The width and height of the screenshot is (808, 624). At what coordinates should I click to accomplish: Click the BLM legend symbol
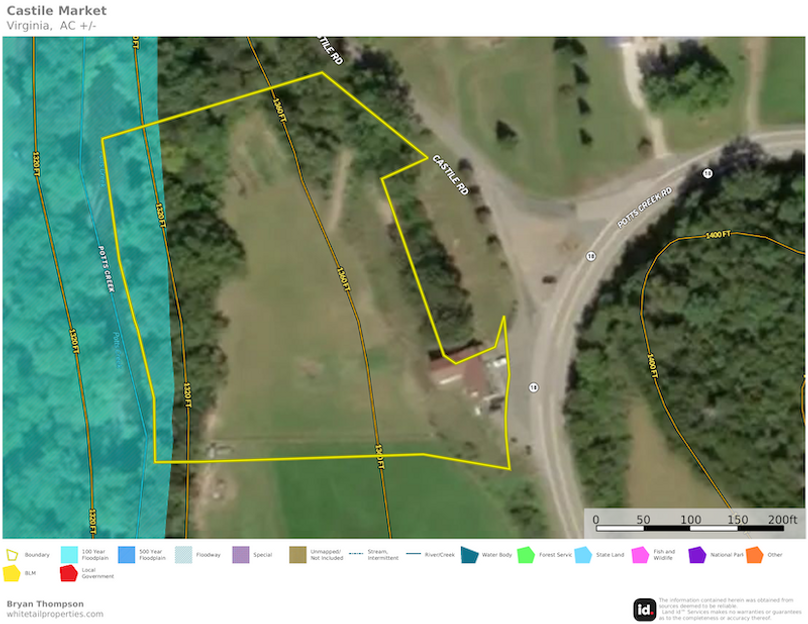coord(13,572)
